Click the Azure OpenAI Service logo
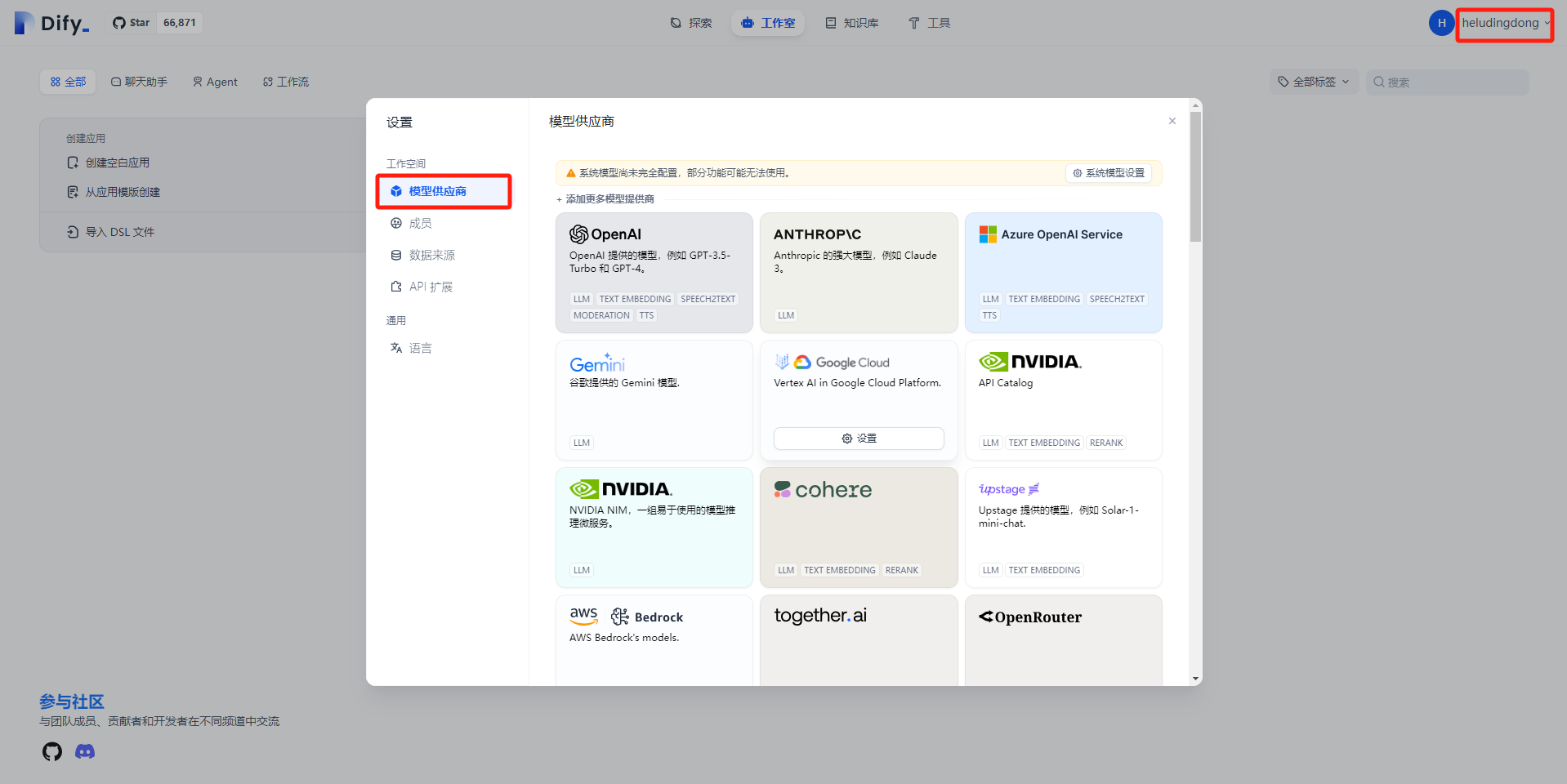The image size is (1567, 784). 1051,234
